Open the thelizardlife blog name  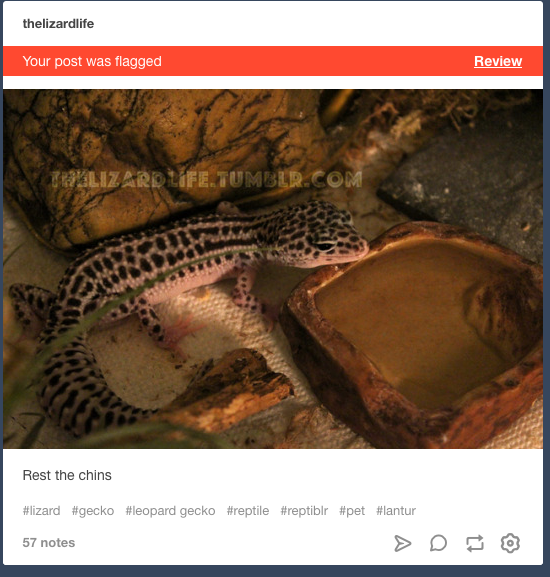pyautogui.click(x=58, y=24)
